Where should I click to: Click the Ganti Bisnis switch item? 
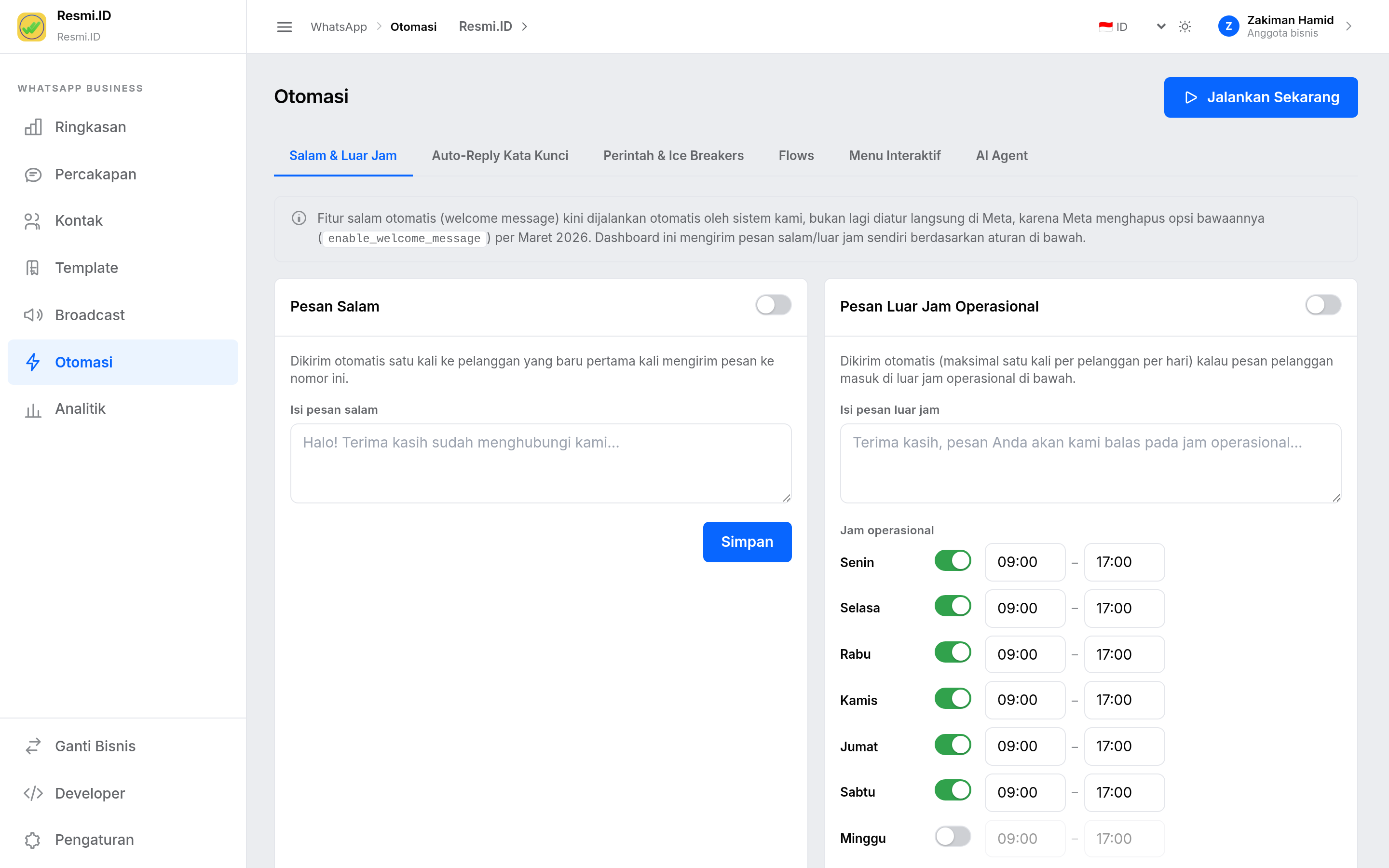point(123,746)
